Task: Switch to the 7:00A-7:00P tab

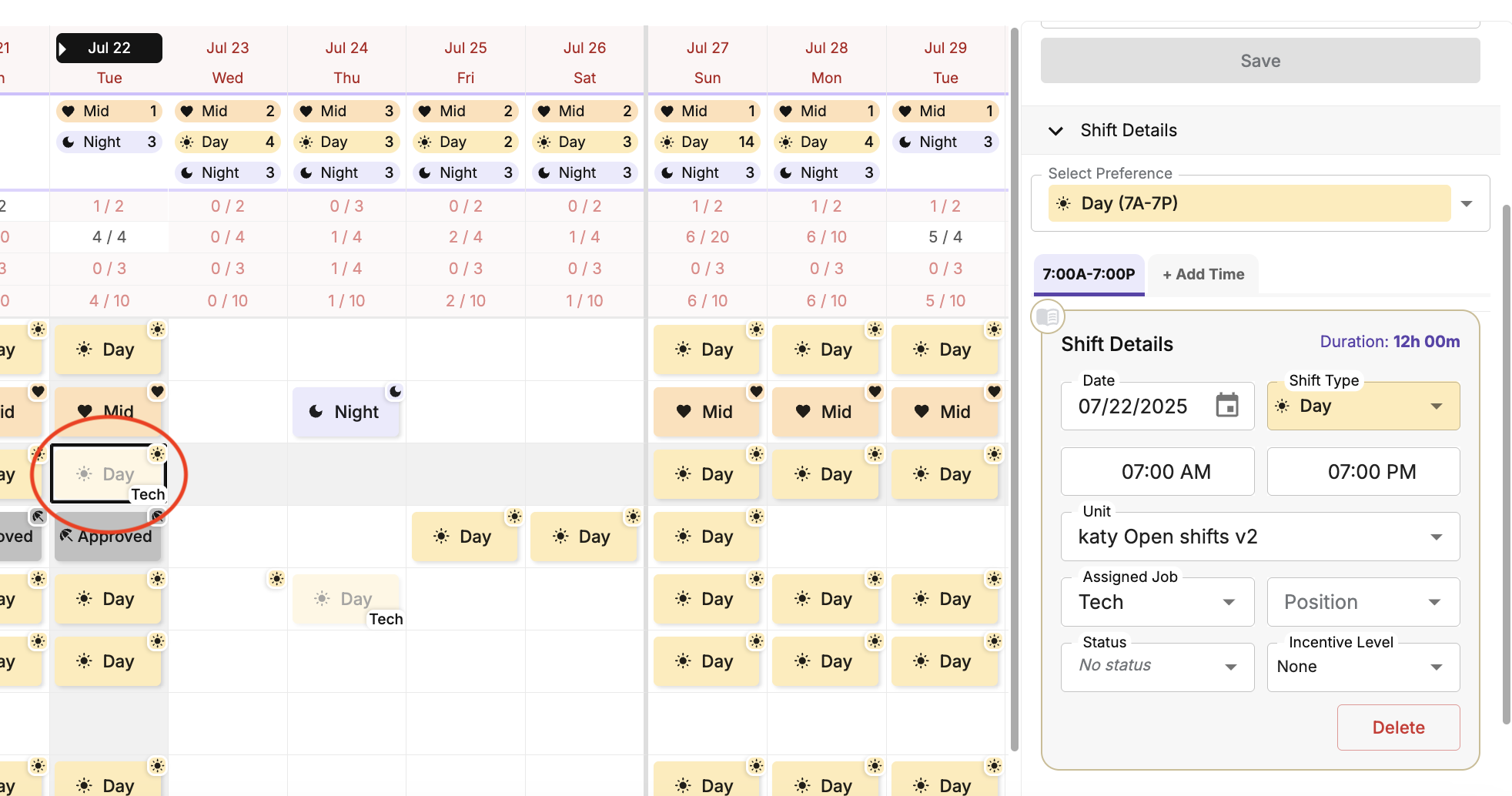Action: [x=1089, y=274]
